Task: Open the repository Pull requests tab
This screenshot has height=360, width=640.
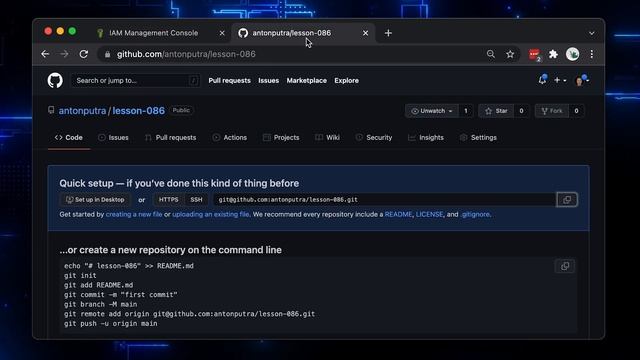Action: (x=170, y=138)
